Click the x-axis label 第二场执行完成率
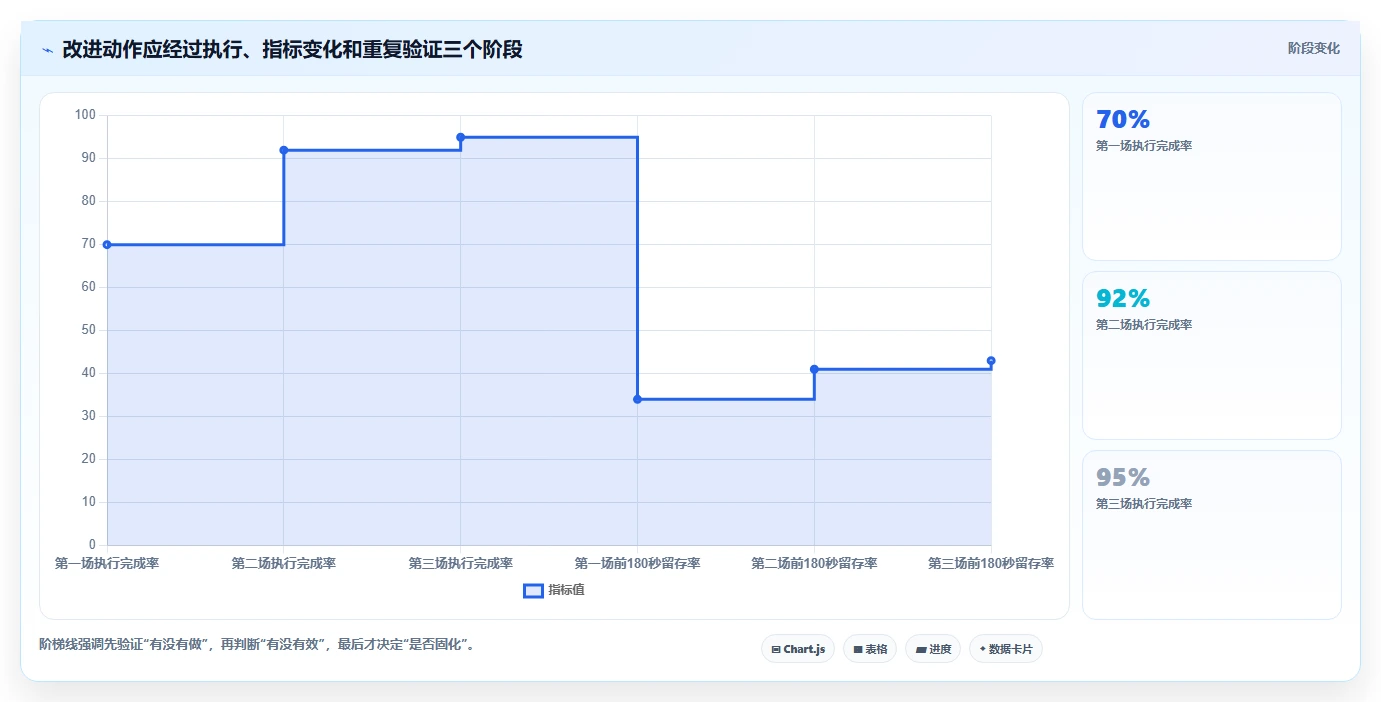 coord(284,563)
